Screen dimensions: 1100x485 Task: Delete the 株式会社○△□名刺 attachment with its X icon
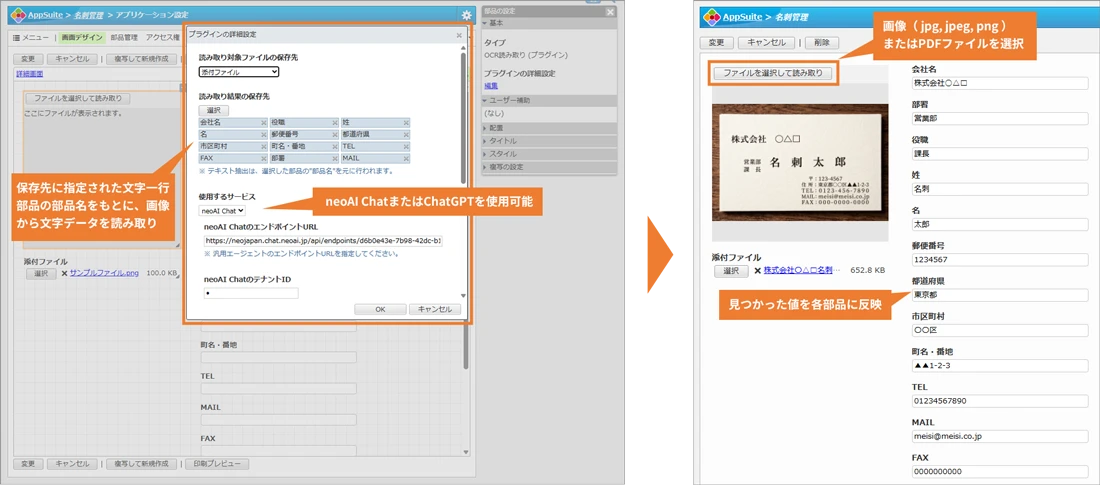tap(758, 270)
